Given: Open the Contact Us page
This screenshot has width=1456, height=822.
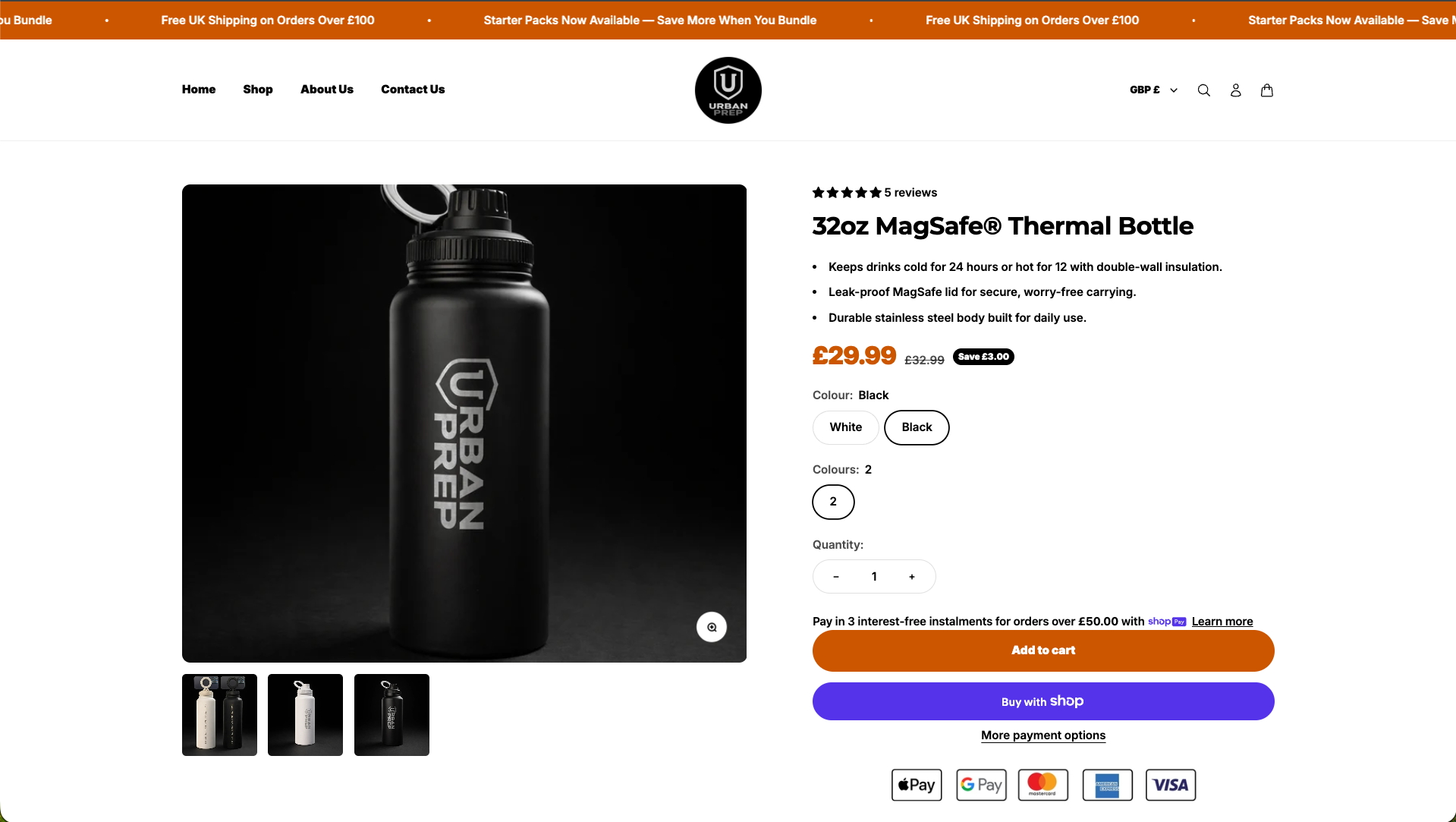Looking at the screenshot, I should (x=413, y=90).
